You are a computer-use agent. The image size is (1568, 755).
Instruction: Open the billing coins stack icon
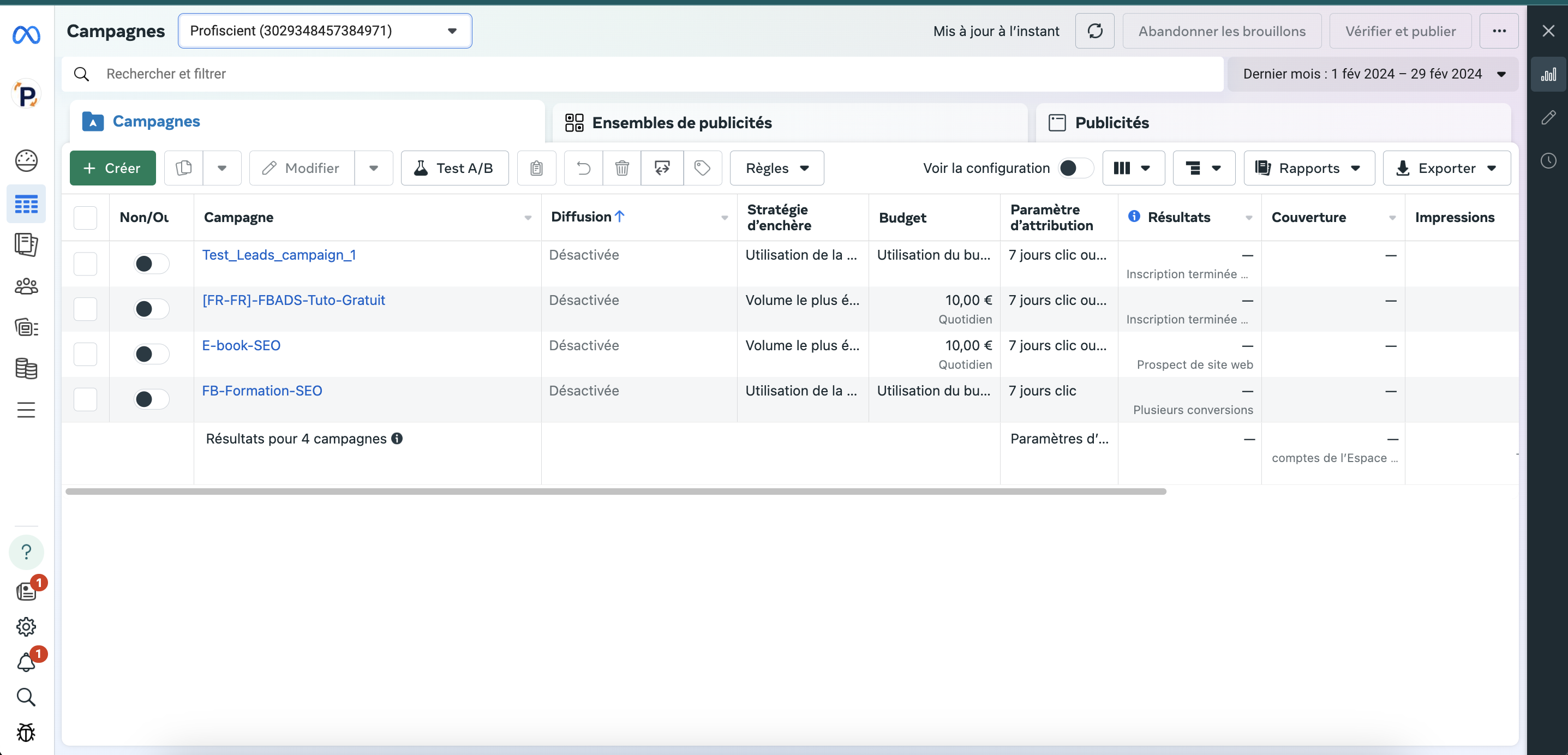tap(26, 368)
